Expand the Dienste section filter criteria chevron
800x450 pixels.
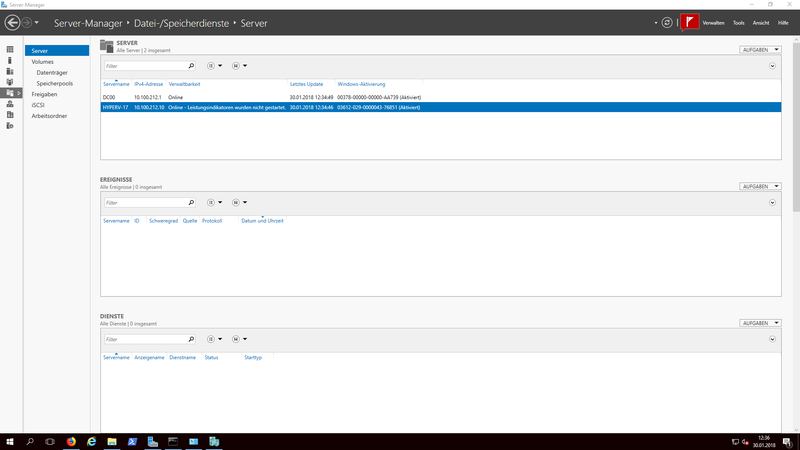click(772, 339)
